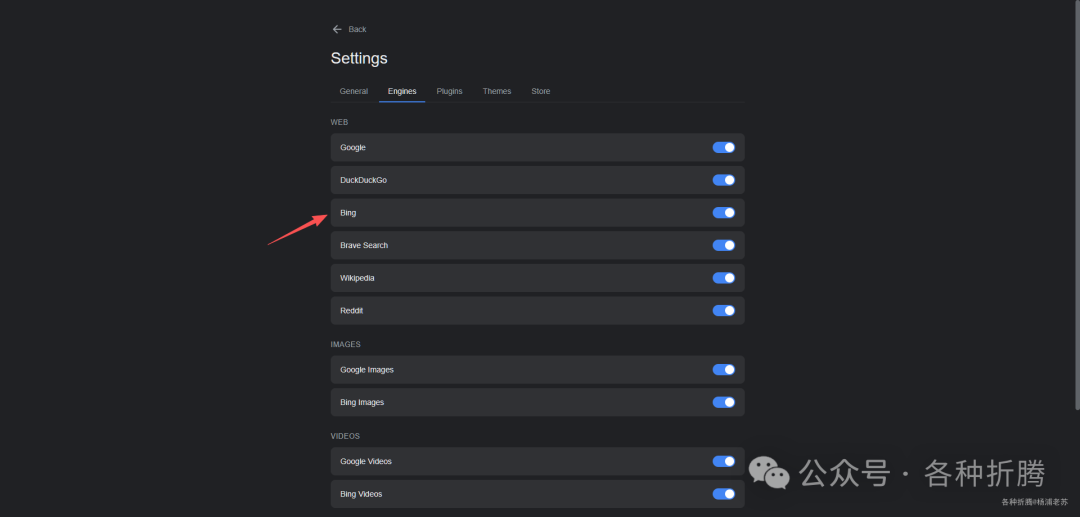Click the Back link text

pyautogui.click(x=358, y=29)
